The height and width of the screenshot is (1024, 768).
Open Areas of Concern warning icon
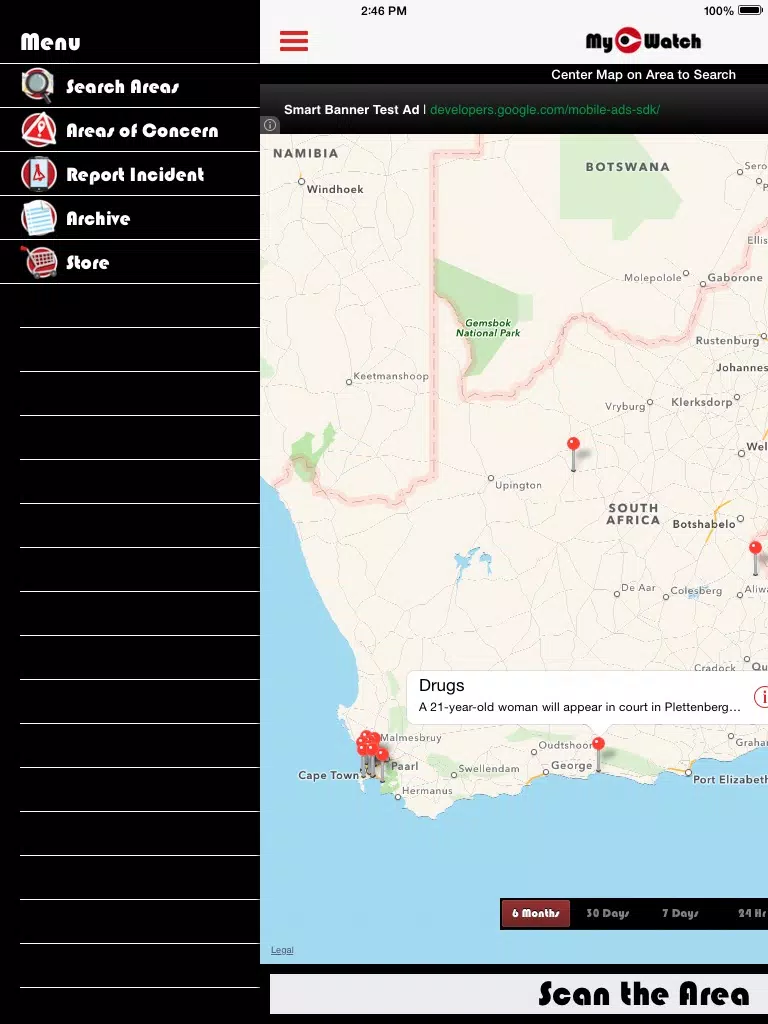pyautogui.click(x=39, y=129)
